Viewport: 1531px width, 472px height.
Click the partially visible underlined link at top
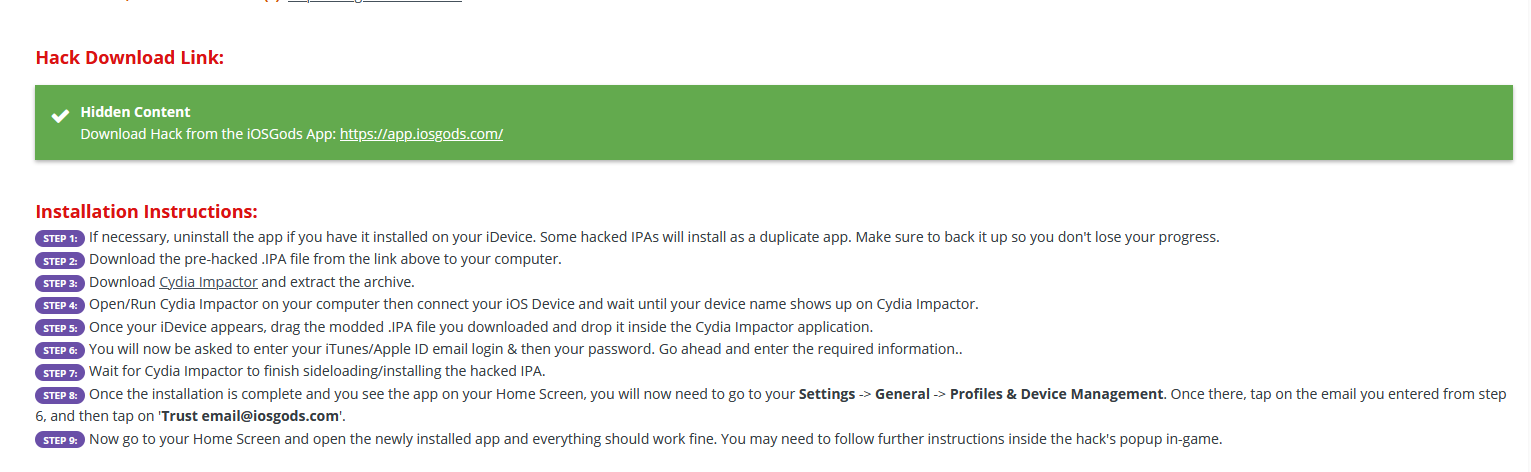(x=375, y=2)
